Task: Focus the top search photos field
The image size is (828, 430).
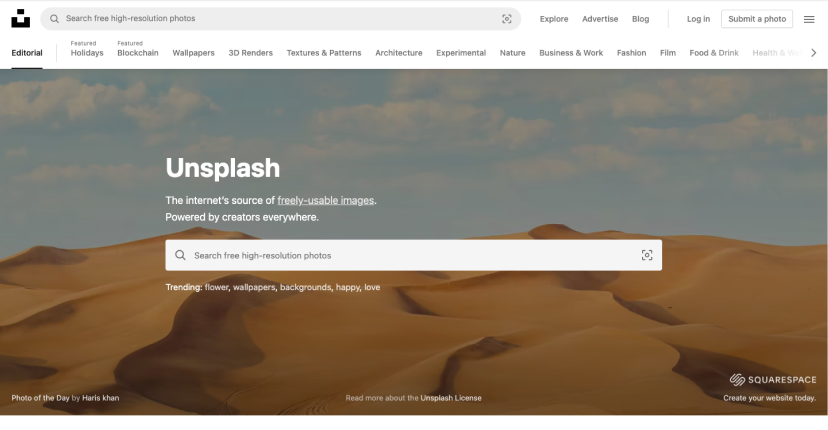Action: point(280,18)
